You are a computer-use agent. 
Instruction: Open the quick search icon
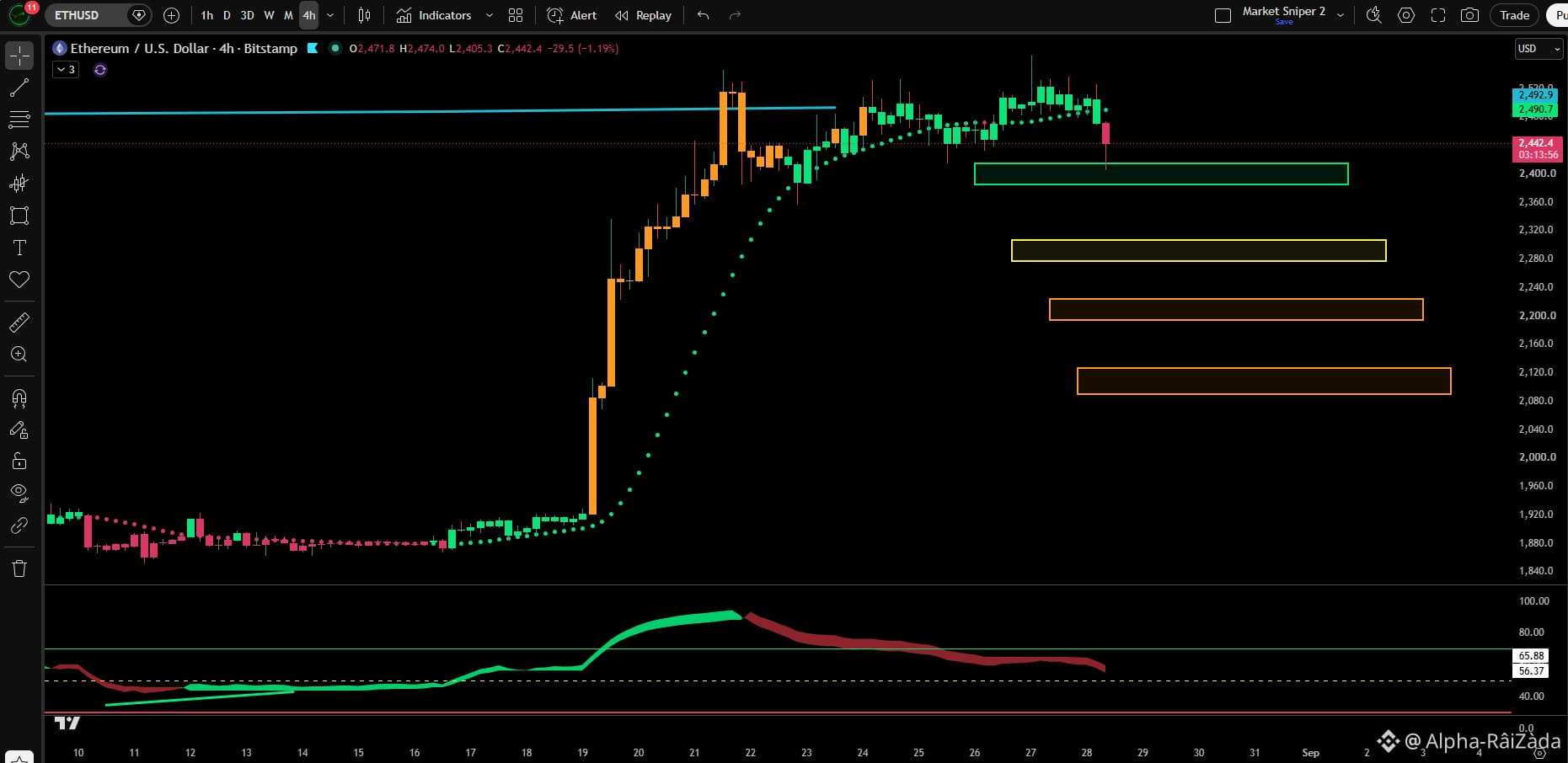point(1374,15)
